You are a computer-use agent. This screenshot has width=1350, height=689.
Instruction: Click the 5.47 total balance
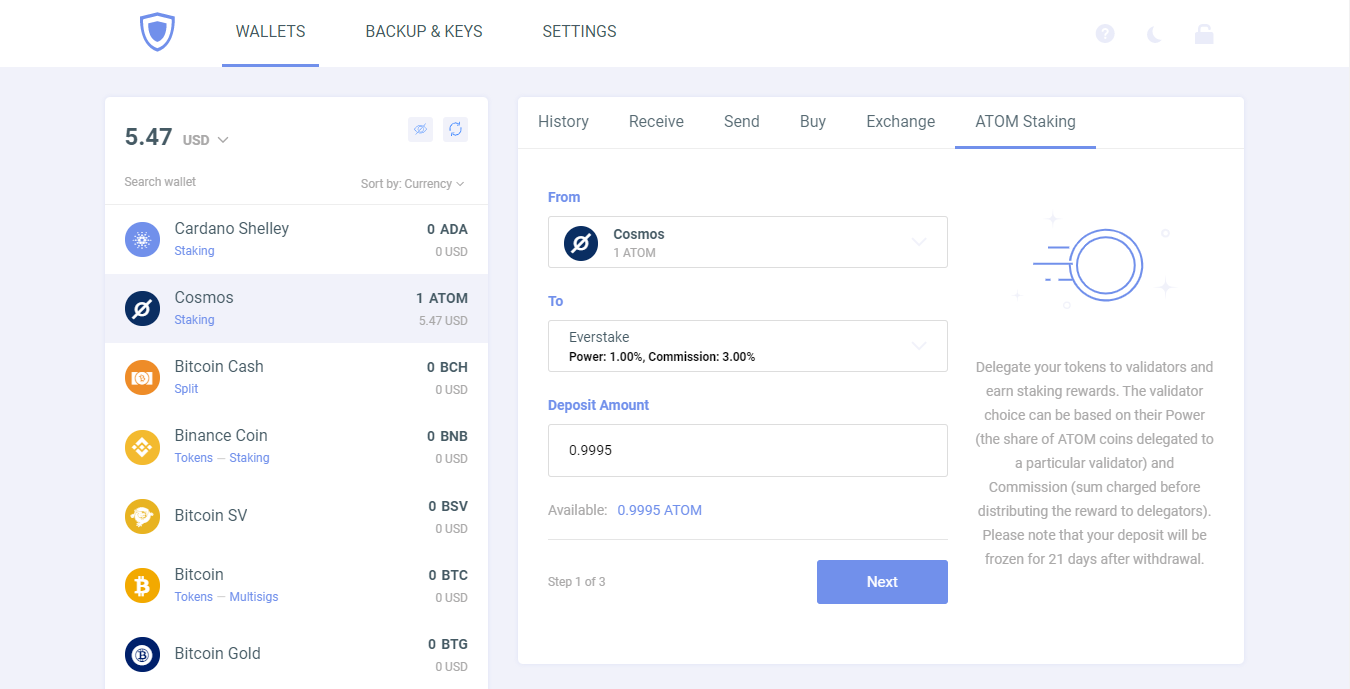pyautogui.click(x=149, y=137)
